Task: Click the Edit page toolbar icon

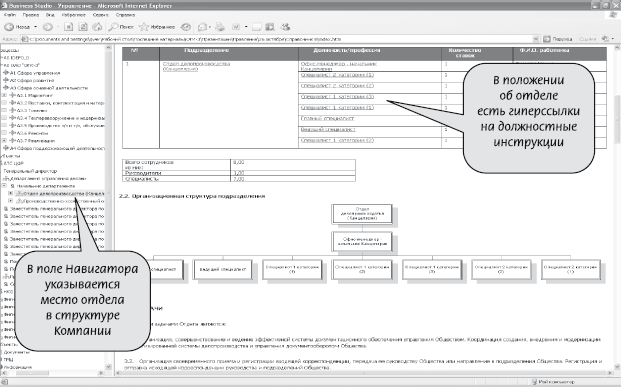Action: (236, 27)
